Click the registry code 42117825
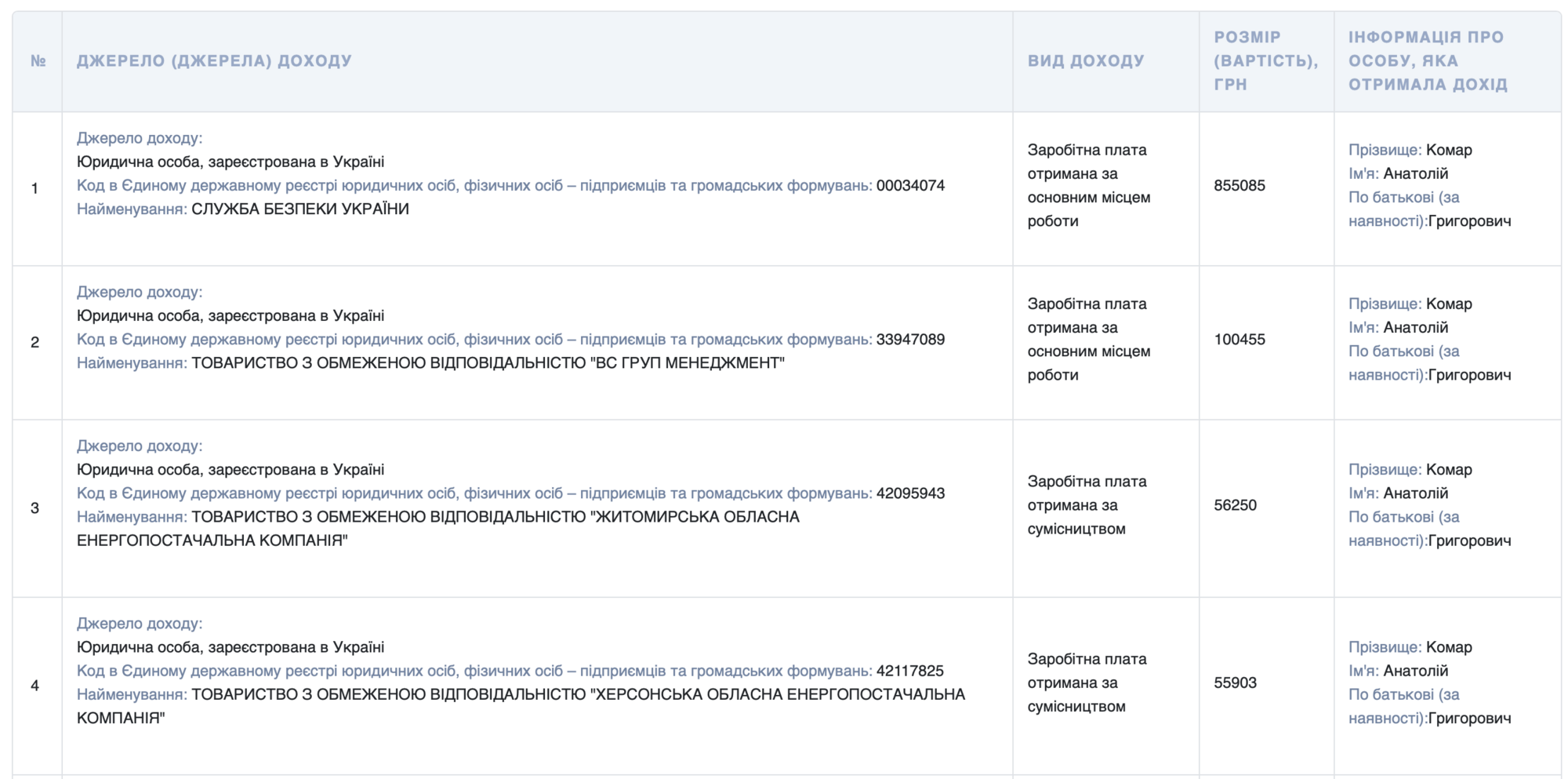The width and height of the screenshot is (1568, 779). (909, 672)
